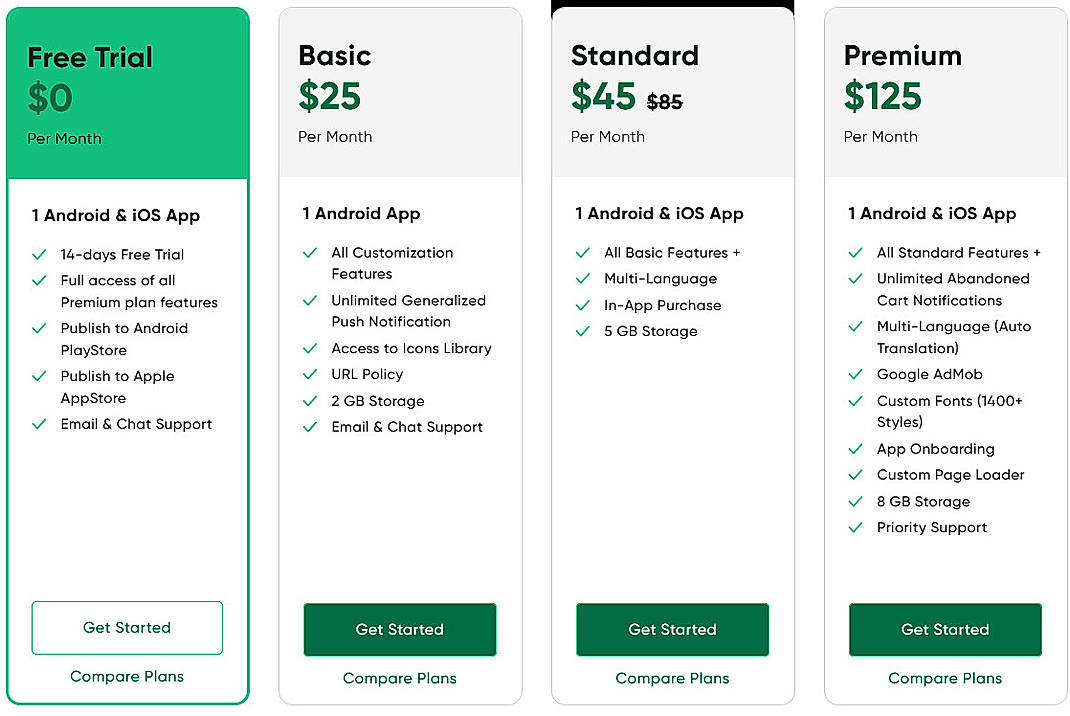
Task: Open Compare Plans under the Standard plan
Action: pyautogui.click(x=672, y=678)
